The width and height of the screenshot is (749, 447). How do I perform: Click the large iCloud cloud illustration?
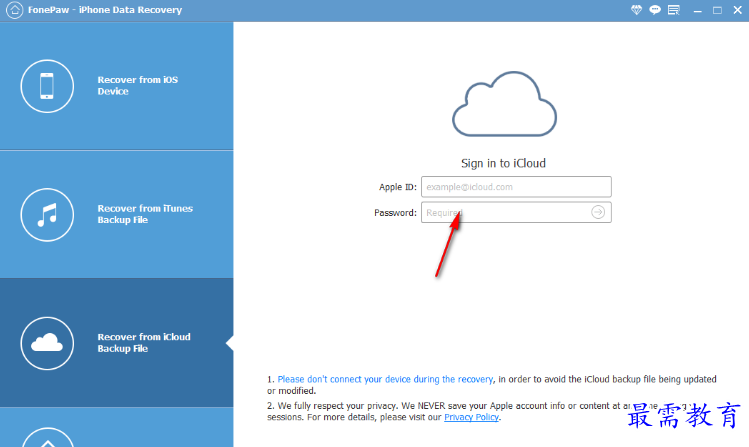coord(504,104)
